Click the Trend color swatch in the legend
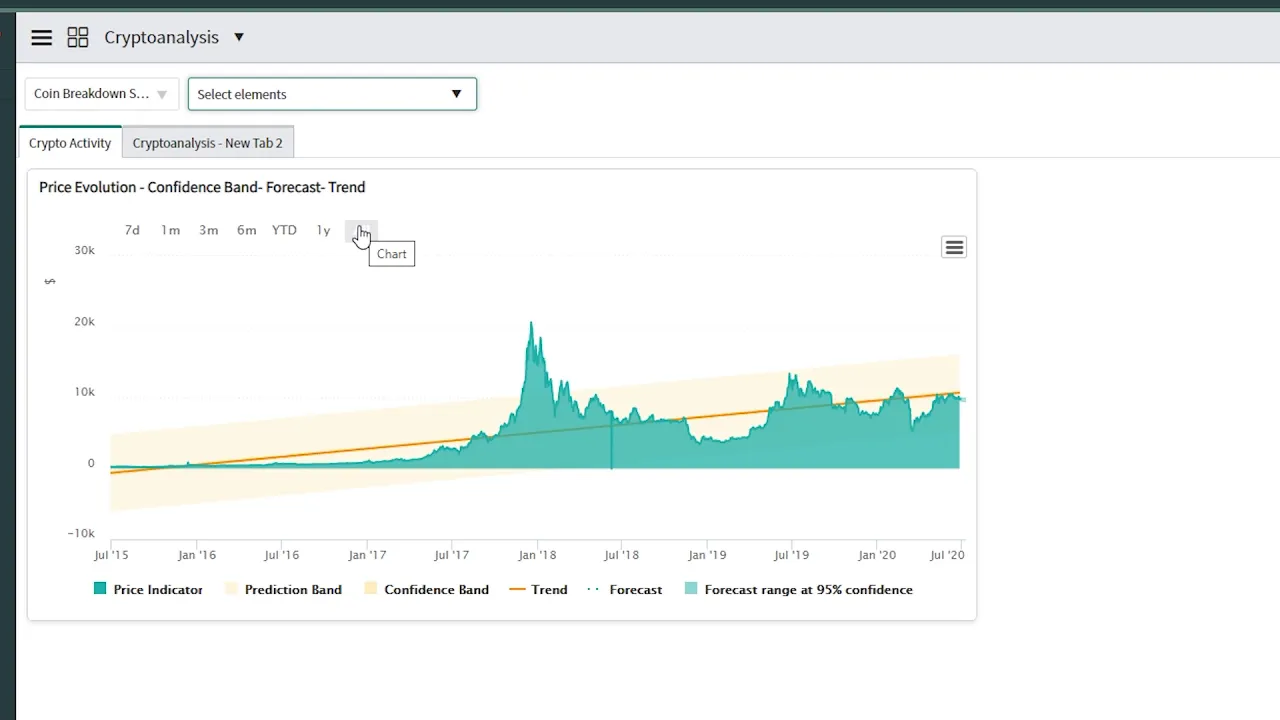This screenshot has height=720, width=1280. tap(518, 589)
